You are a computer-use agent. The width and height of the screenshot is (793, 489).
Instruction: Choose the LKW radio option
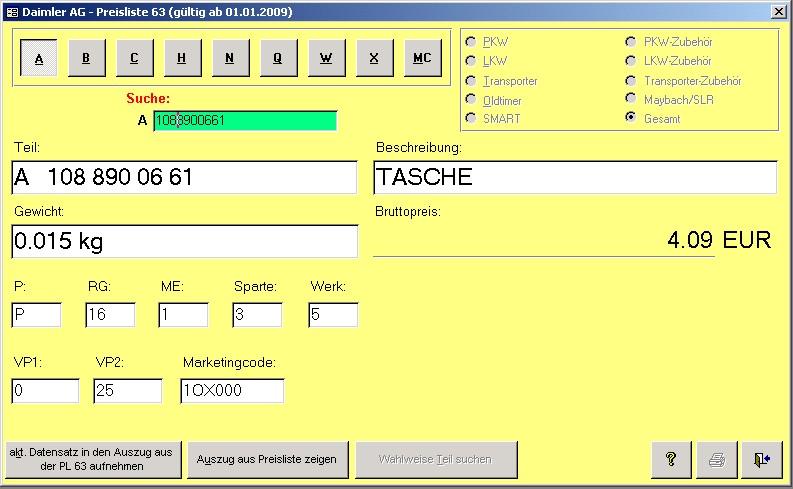click(471, 61)
